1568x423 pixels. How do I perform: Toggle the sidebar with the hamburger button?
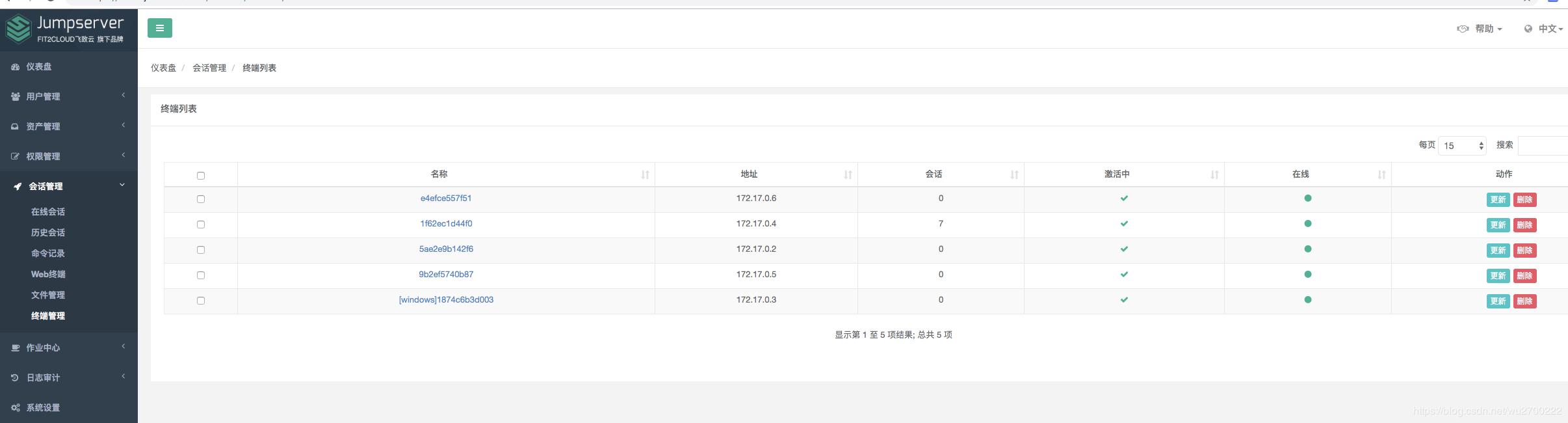tap(160, 28)
